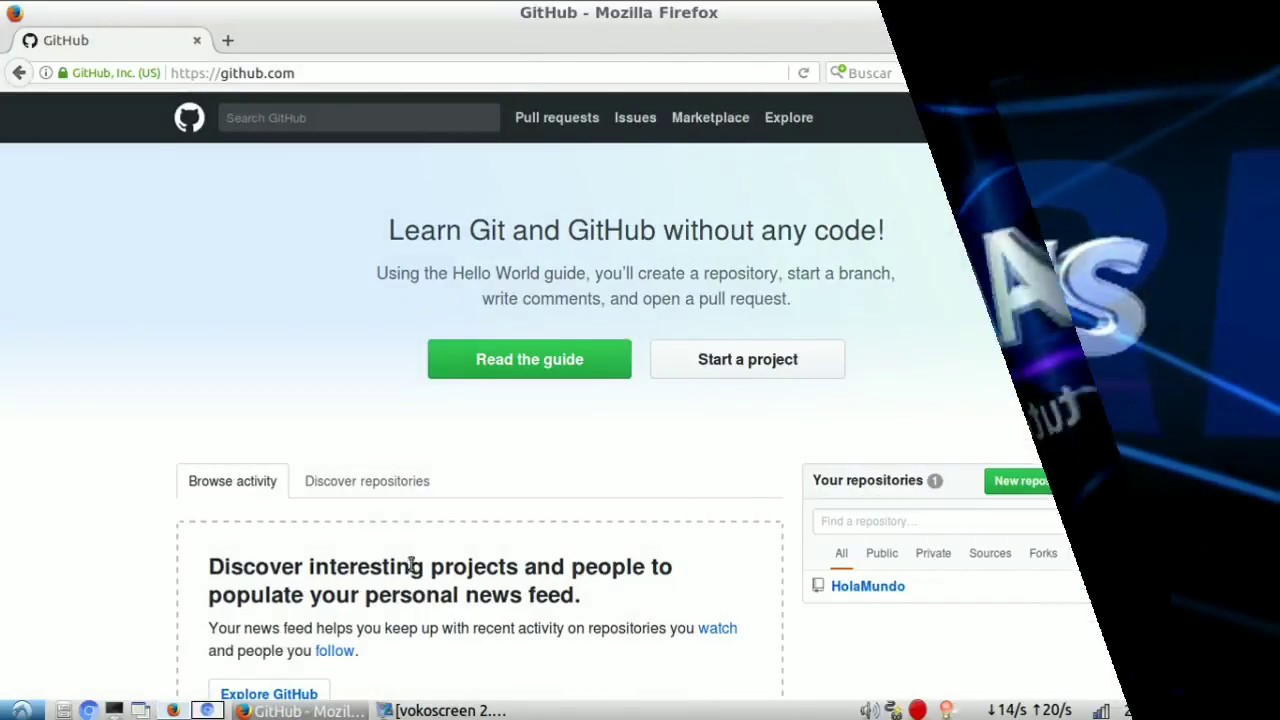Click the lightbulb notification tray icon

pyautogui.click(x=945, y=710)
